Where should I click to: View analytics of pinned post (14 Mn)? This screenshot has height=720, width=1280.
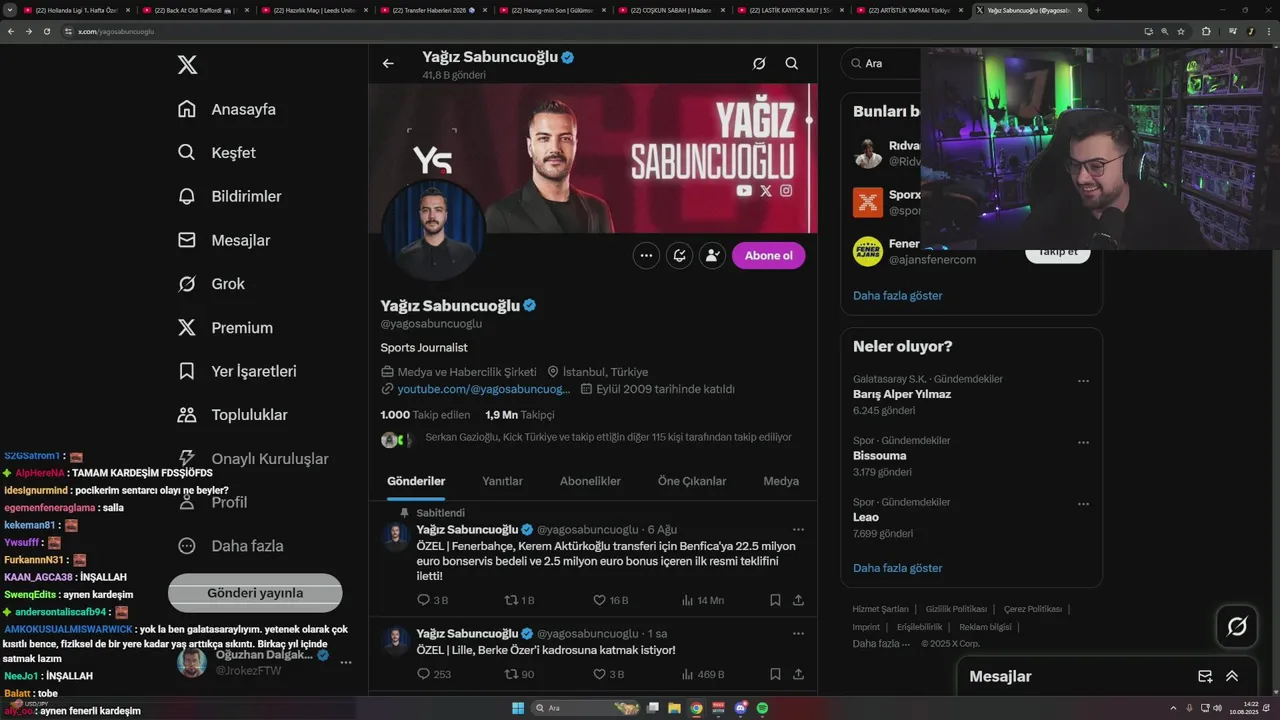point(702,600)
